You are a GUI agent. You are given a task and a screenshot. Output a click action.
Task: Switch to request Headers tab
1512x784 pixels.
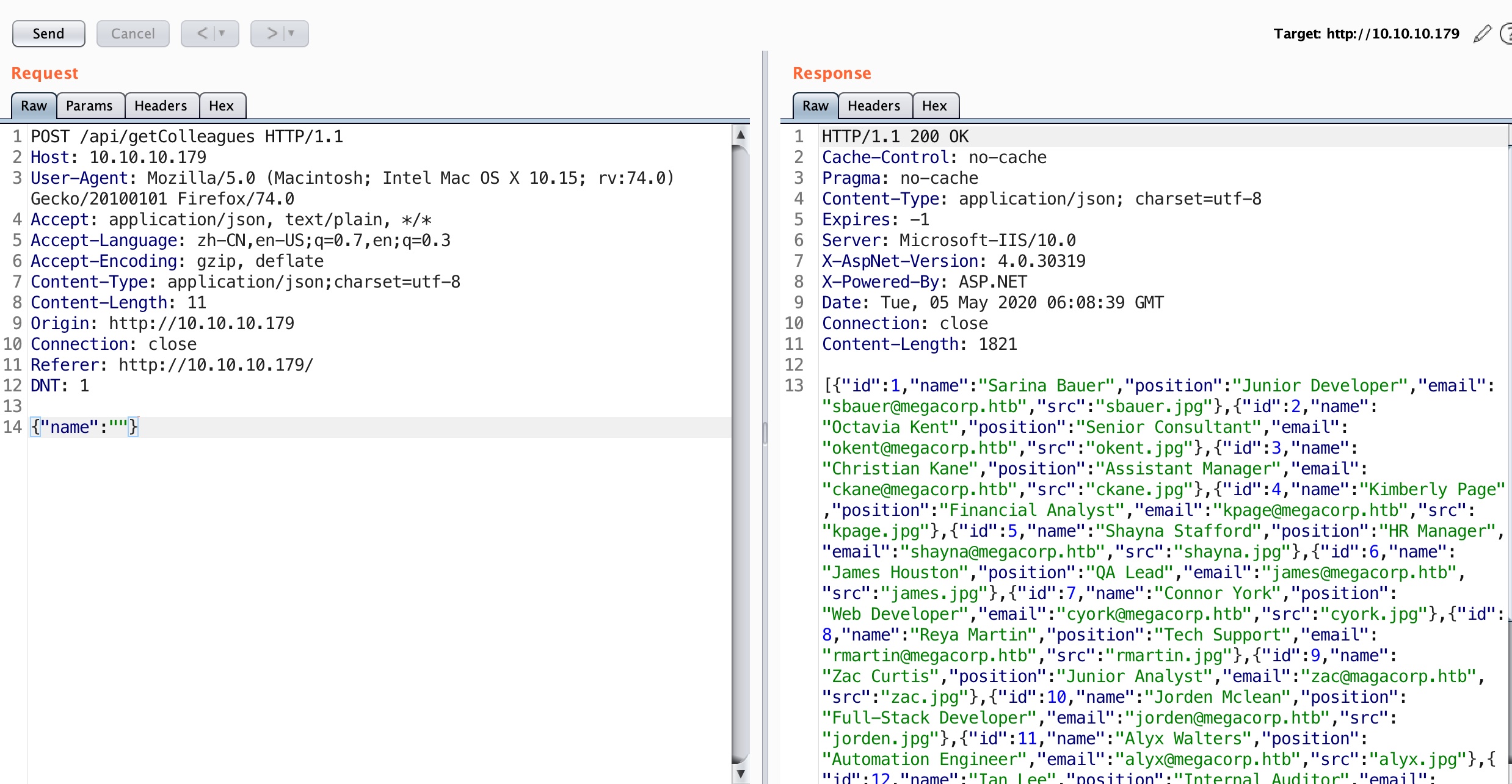[161, 106]
